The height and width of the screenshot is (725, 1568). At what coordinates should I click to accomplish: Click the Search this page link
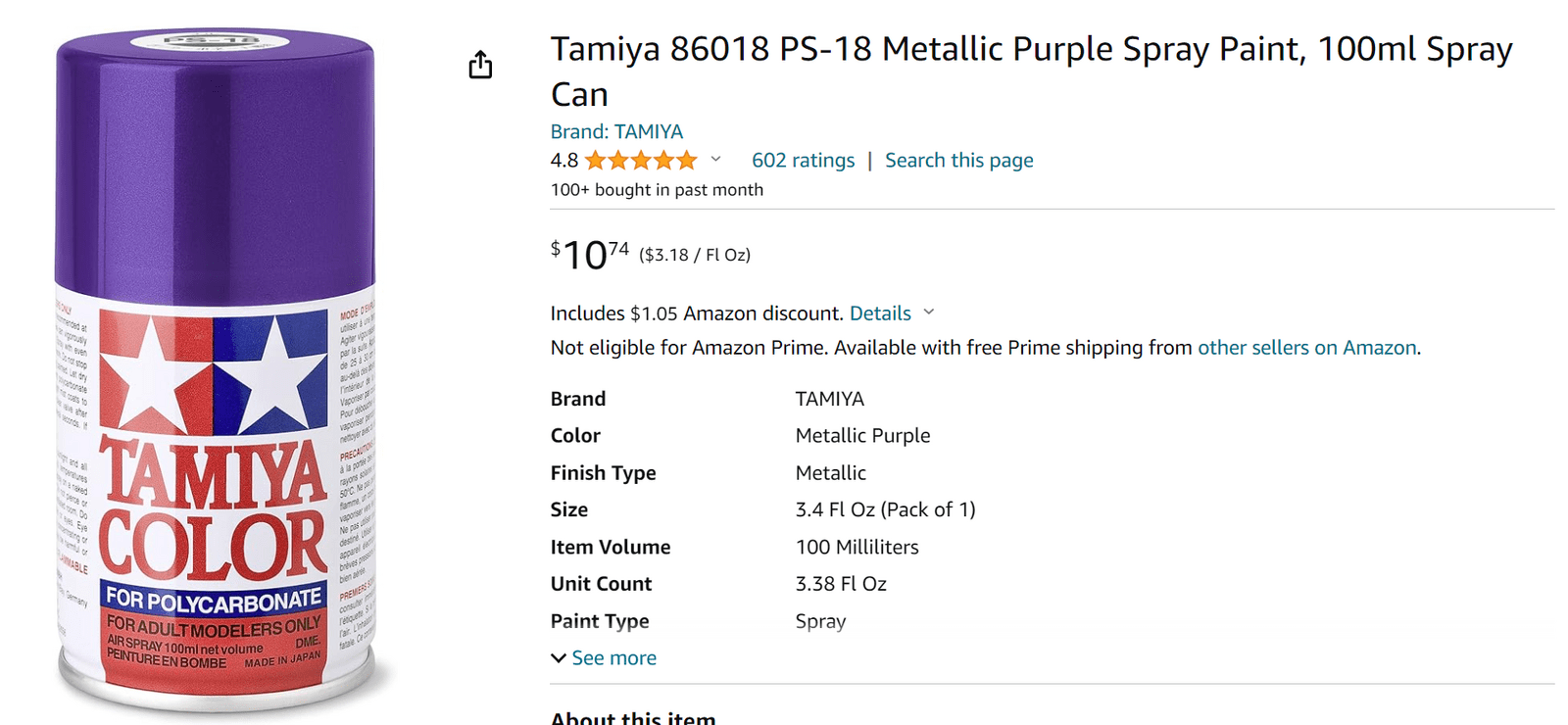click(958, 160)
